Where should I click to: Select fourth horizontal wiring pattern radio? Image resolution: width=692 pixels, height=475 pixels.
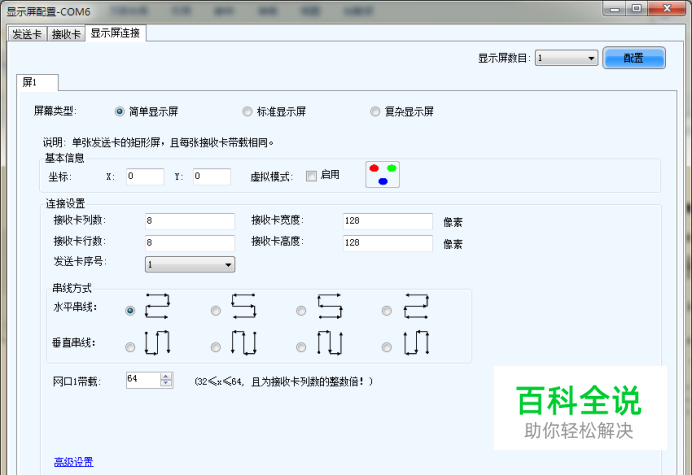tap(387, 311)
